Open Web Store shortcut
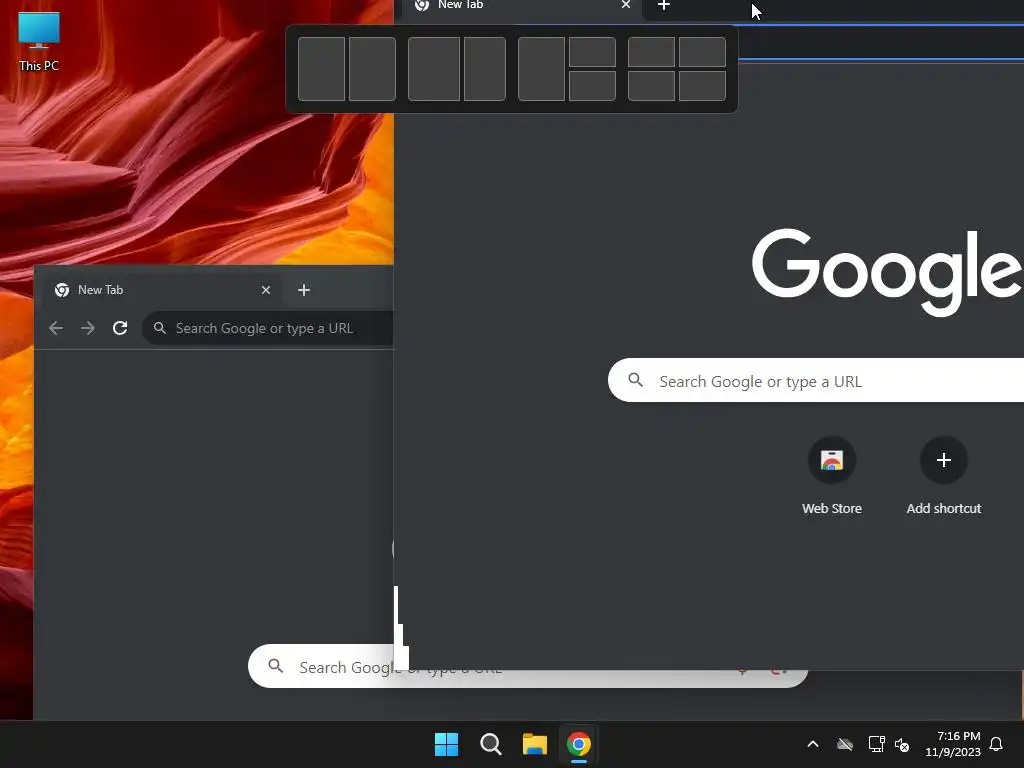Viewport: 1024px width, 768px height. coord(831,476)
